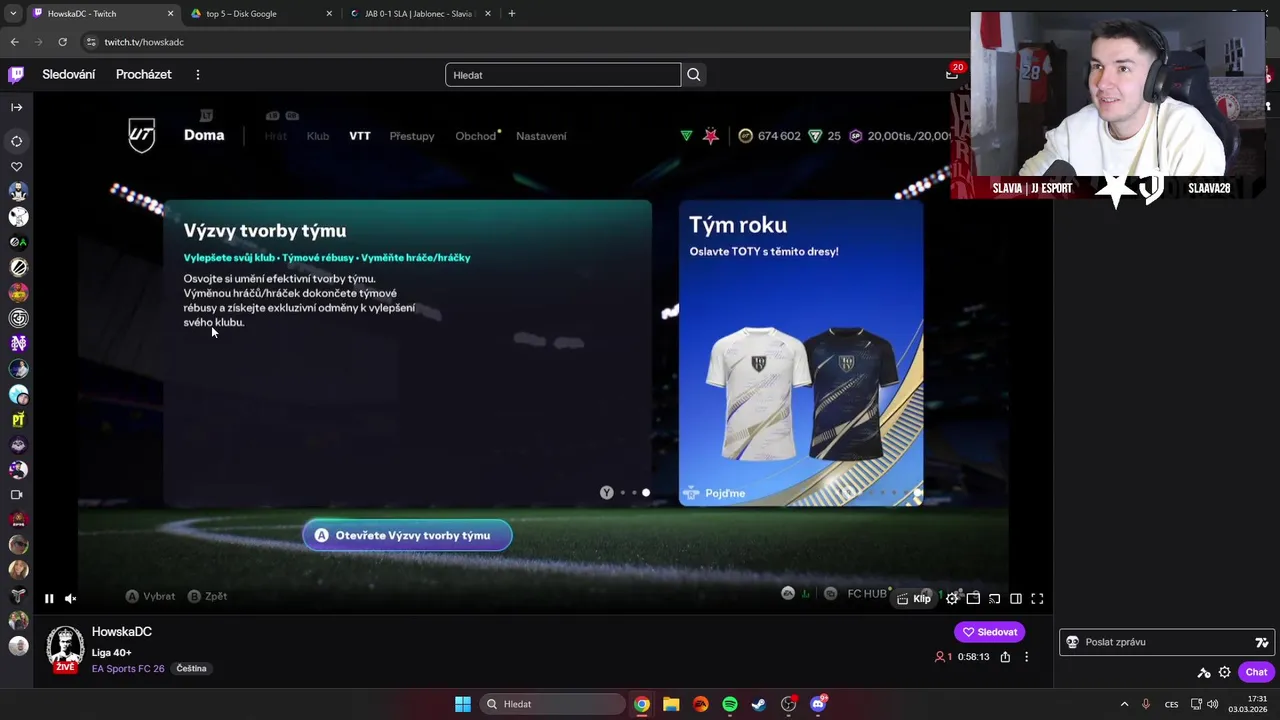Open File Explorer from the taskbar
Screen dimensions: 1280x720
671,704
